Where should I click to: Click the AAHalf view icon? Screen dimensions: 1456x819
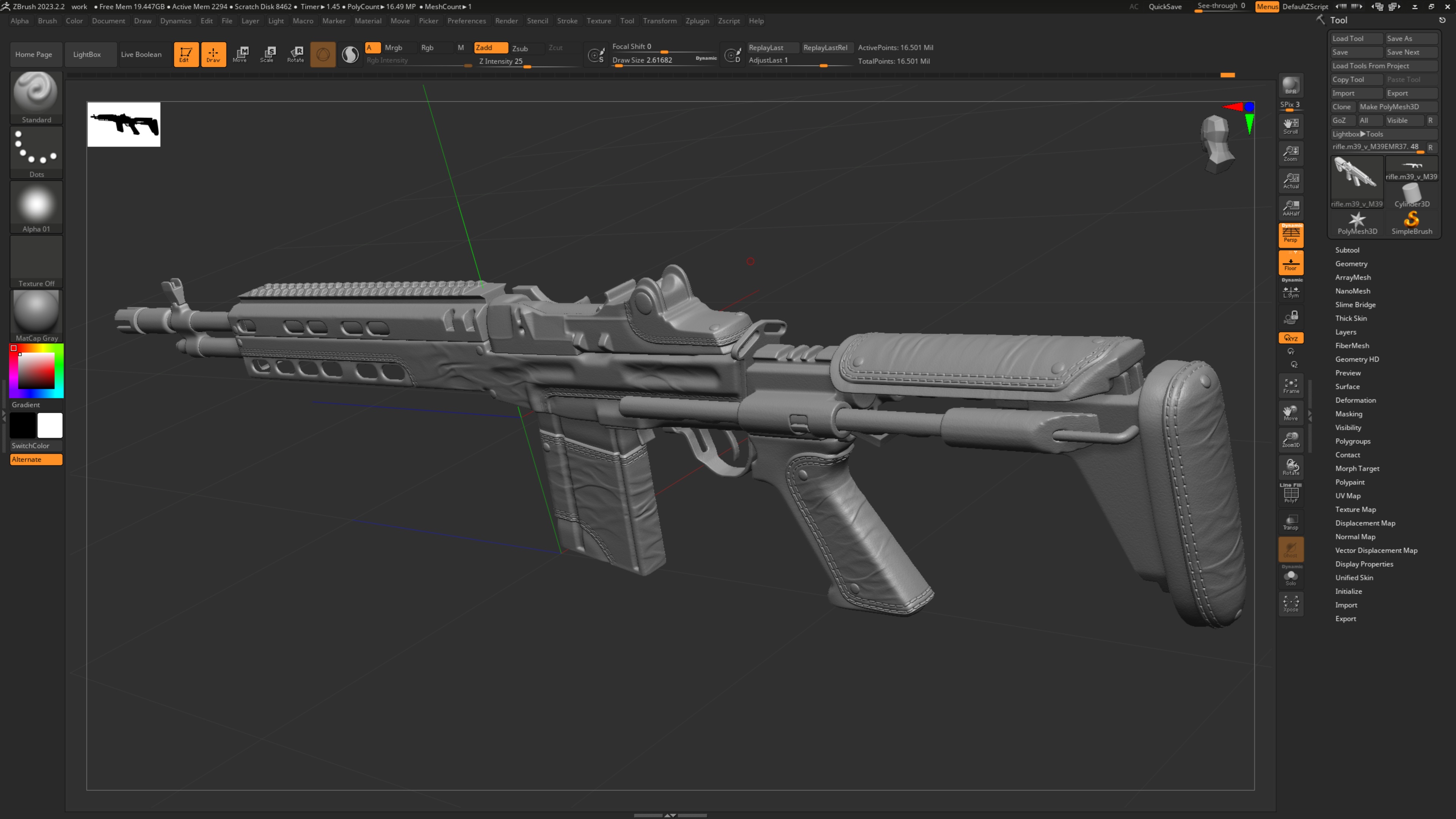pos(1291,208)
